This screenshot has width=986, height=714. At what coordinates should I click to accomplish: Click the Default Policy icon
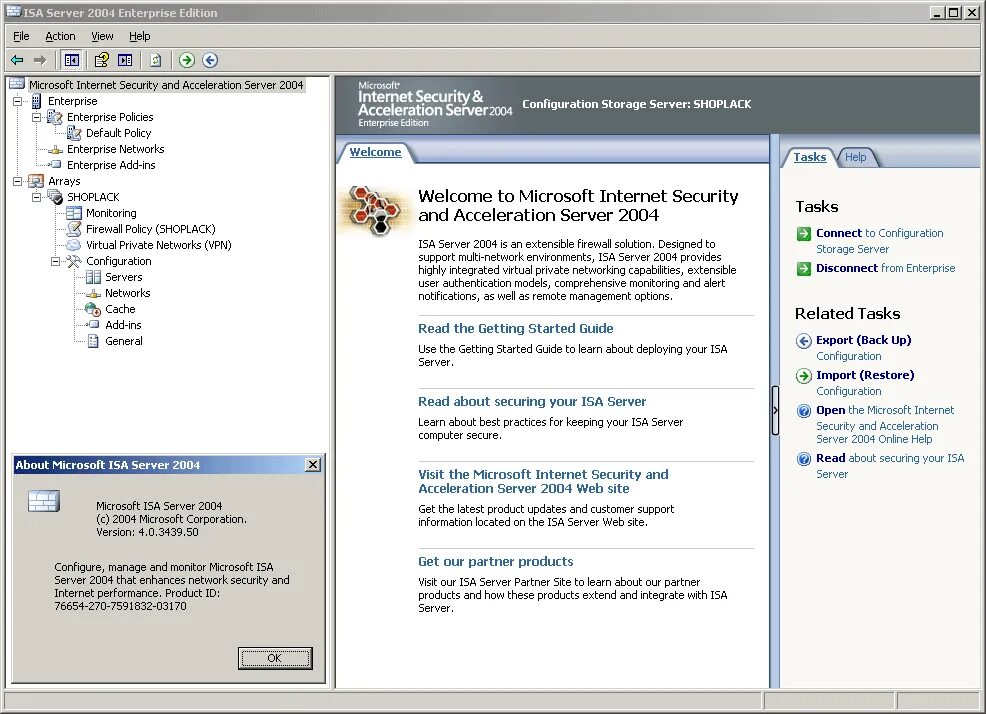[x=74, y=133]
